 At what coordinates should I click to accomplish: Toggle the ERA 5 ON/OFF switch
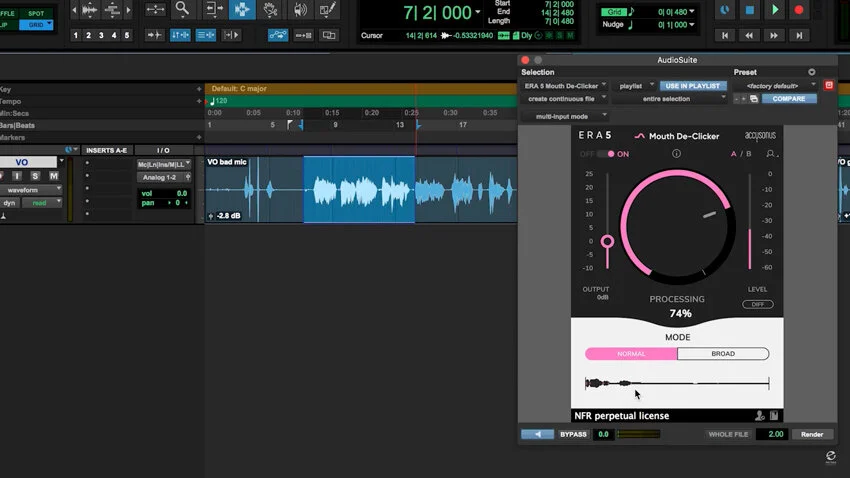[x=607, y=154]
